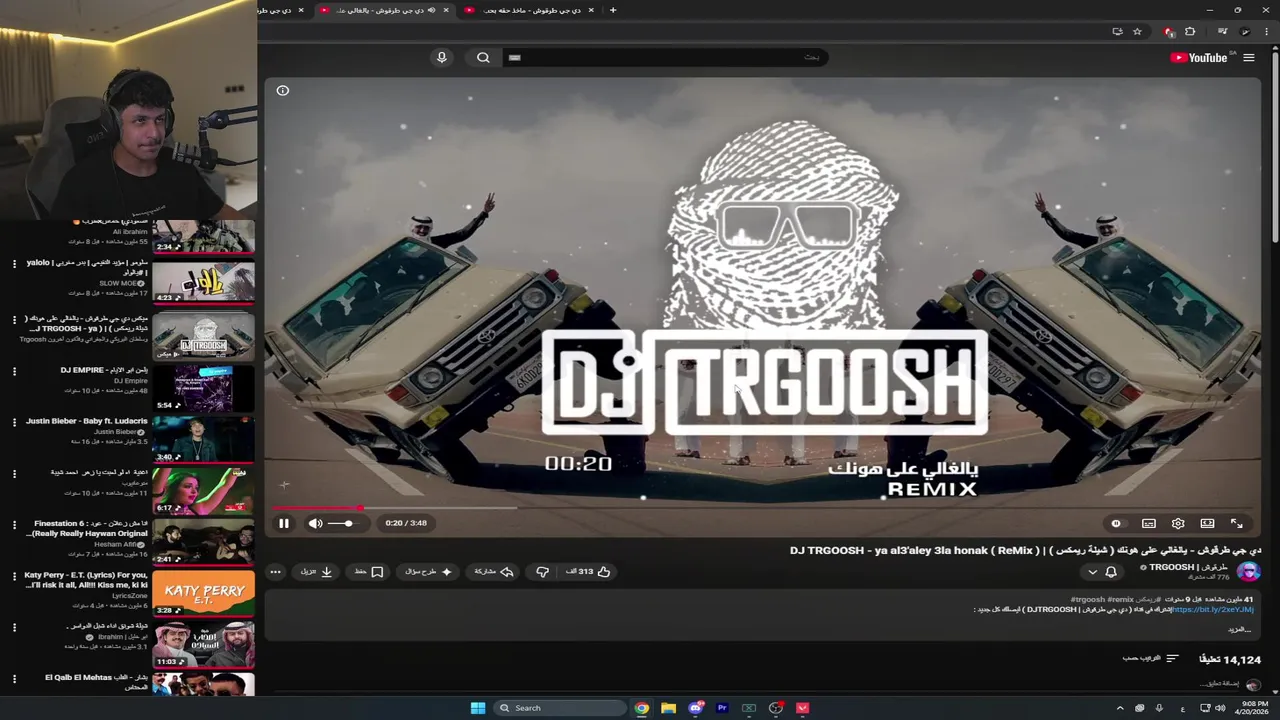Viewport: 1280px width, 720px height.
Task: Open options menu for Finestation 6 video
Action: (x=14, y=525)
